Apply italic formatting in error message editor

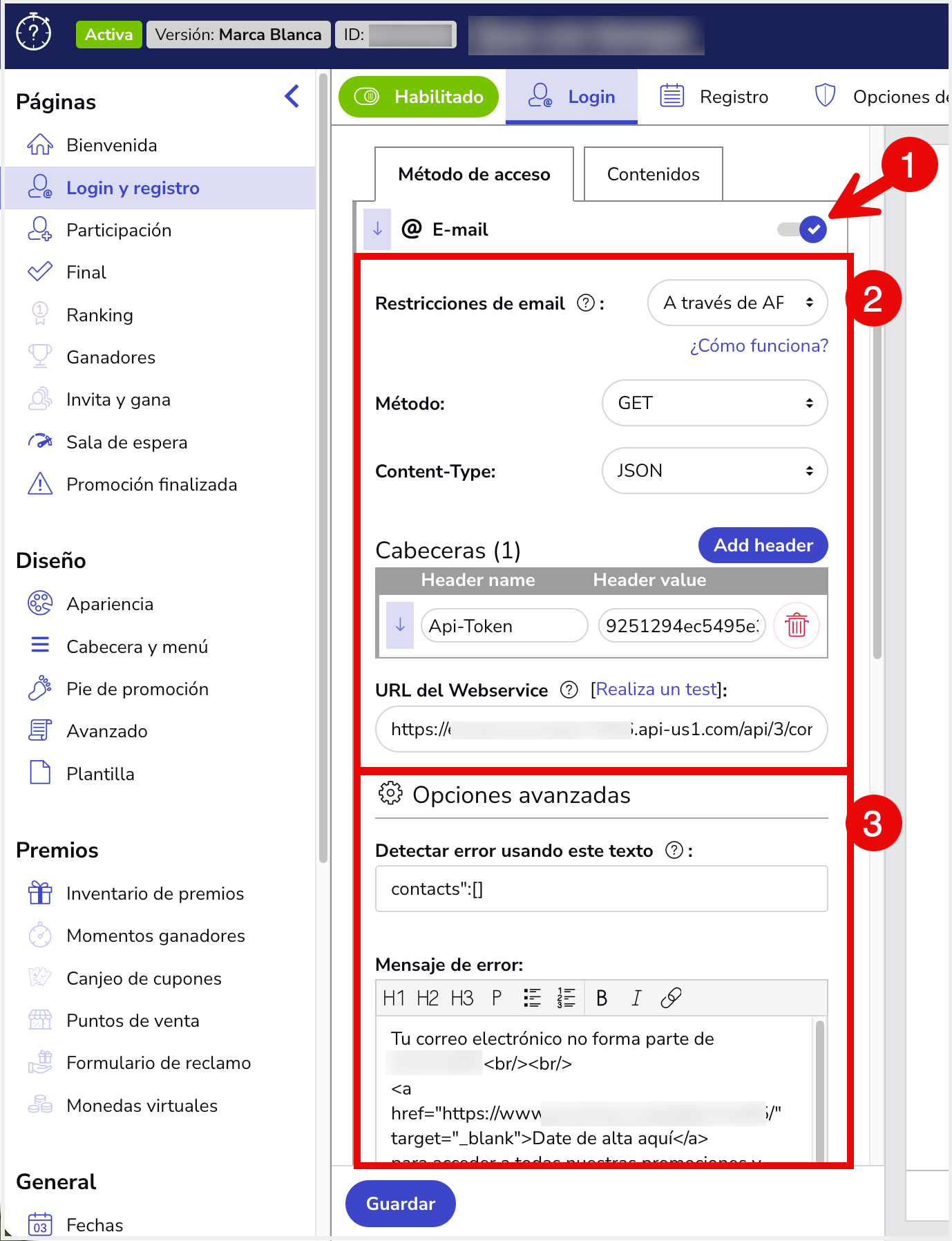636,998
